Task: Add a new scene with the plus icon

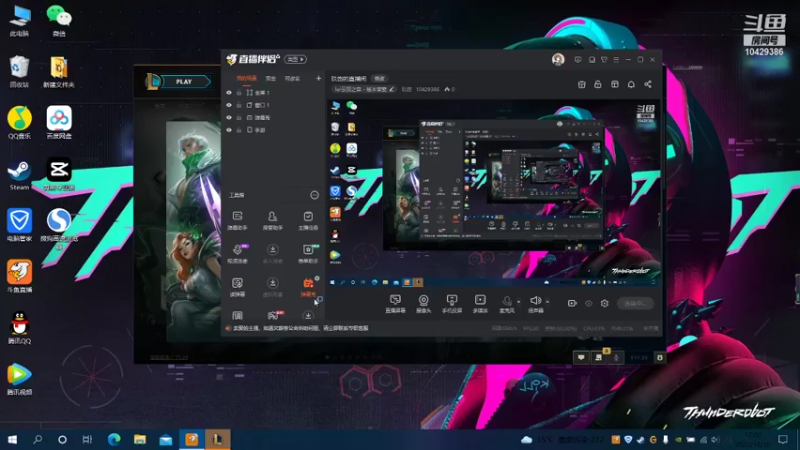Action: pyautogui.click(x=318, y=78)
